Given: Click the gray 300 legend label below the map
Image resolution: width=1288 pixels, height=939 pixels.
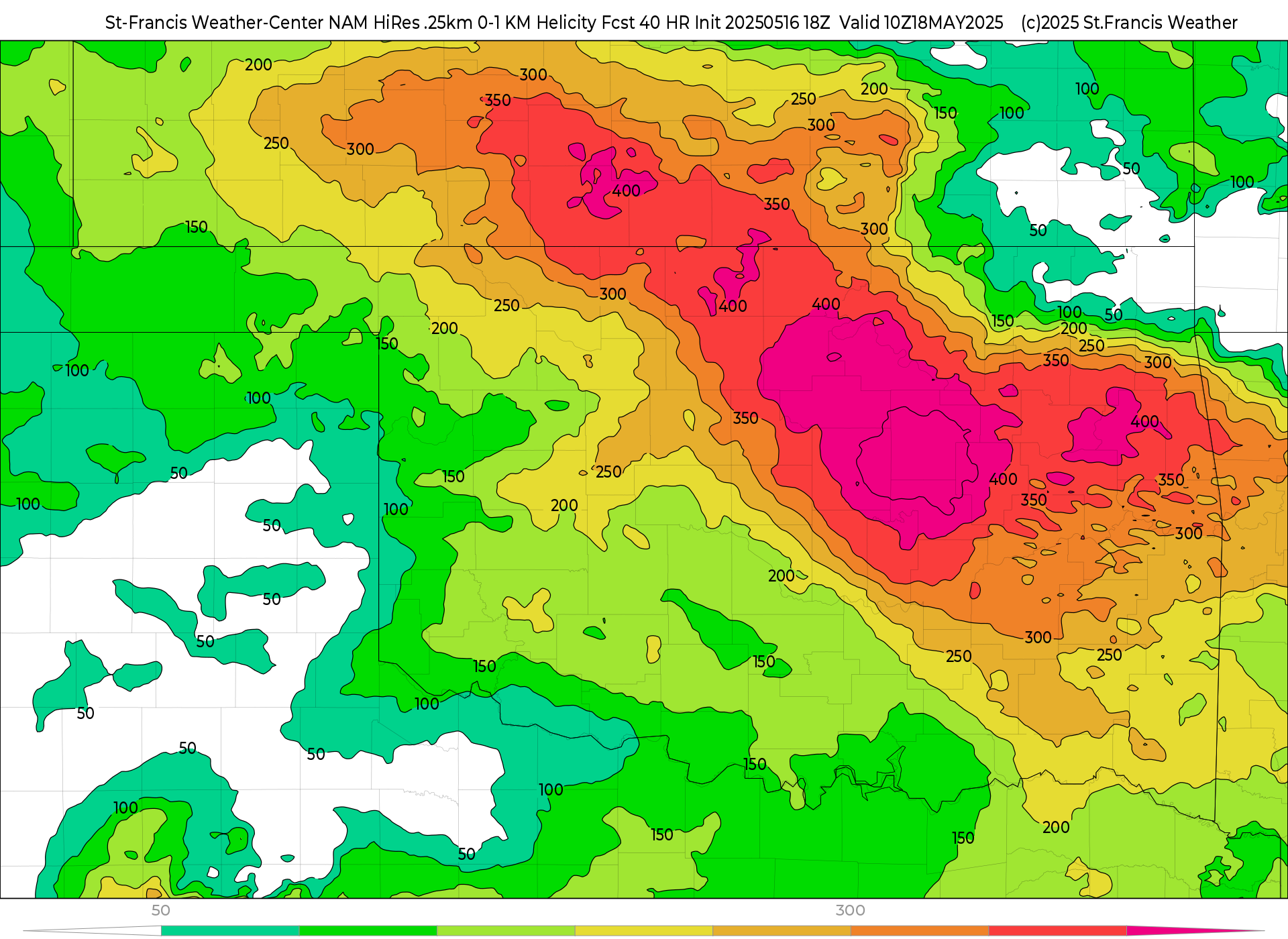Looking at the screenshot, I should (850, 910).
